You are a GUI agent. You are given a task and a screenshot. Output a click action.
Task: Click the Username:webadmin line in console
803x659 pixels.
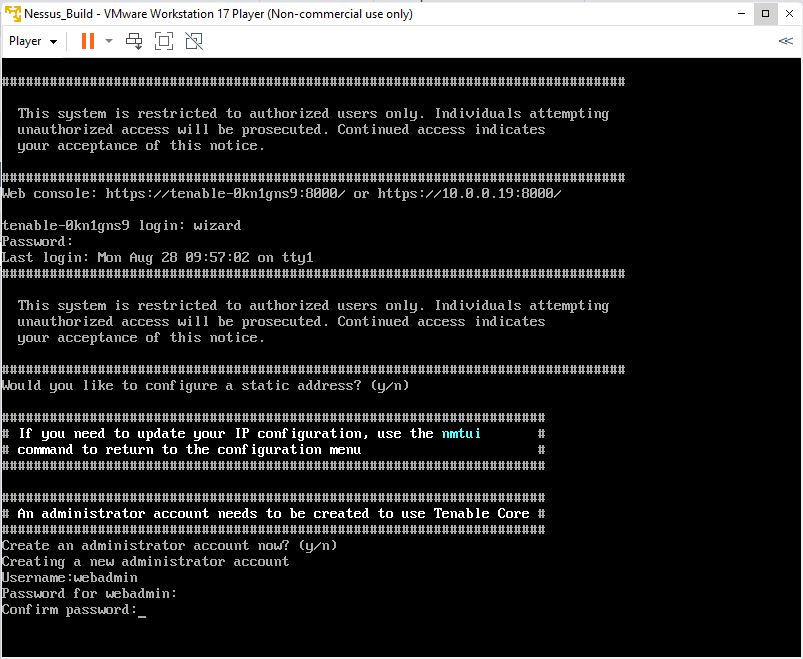point(70,578)
